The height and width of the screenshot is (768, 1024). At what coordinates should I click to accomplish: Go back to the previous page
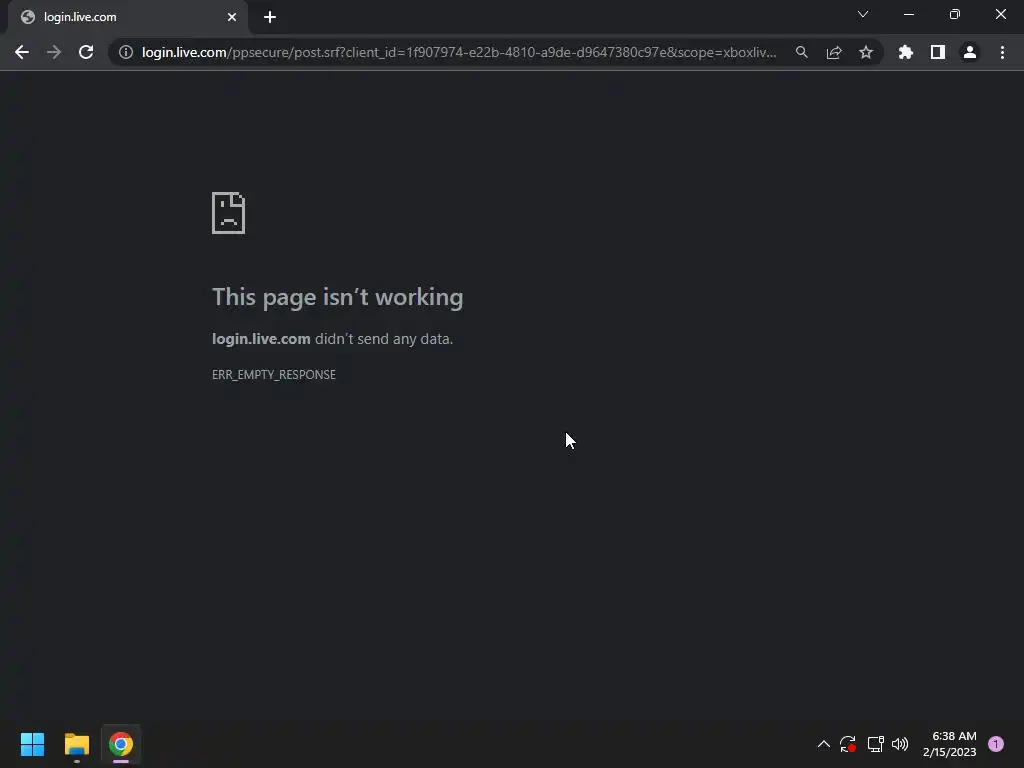[22, 52]
